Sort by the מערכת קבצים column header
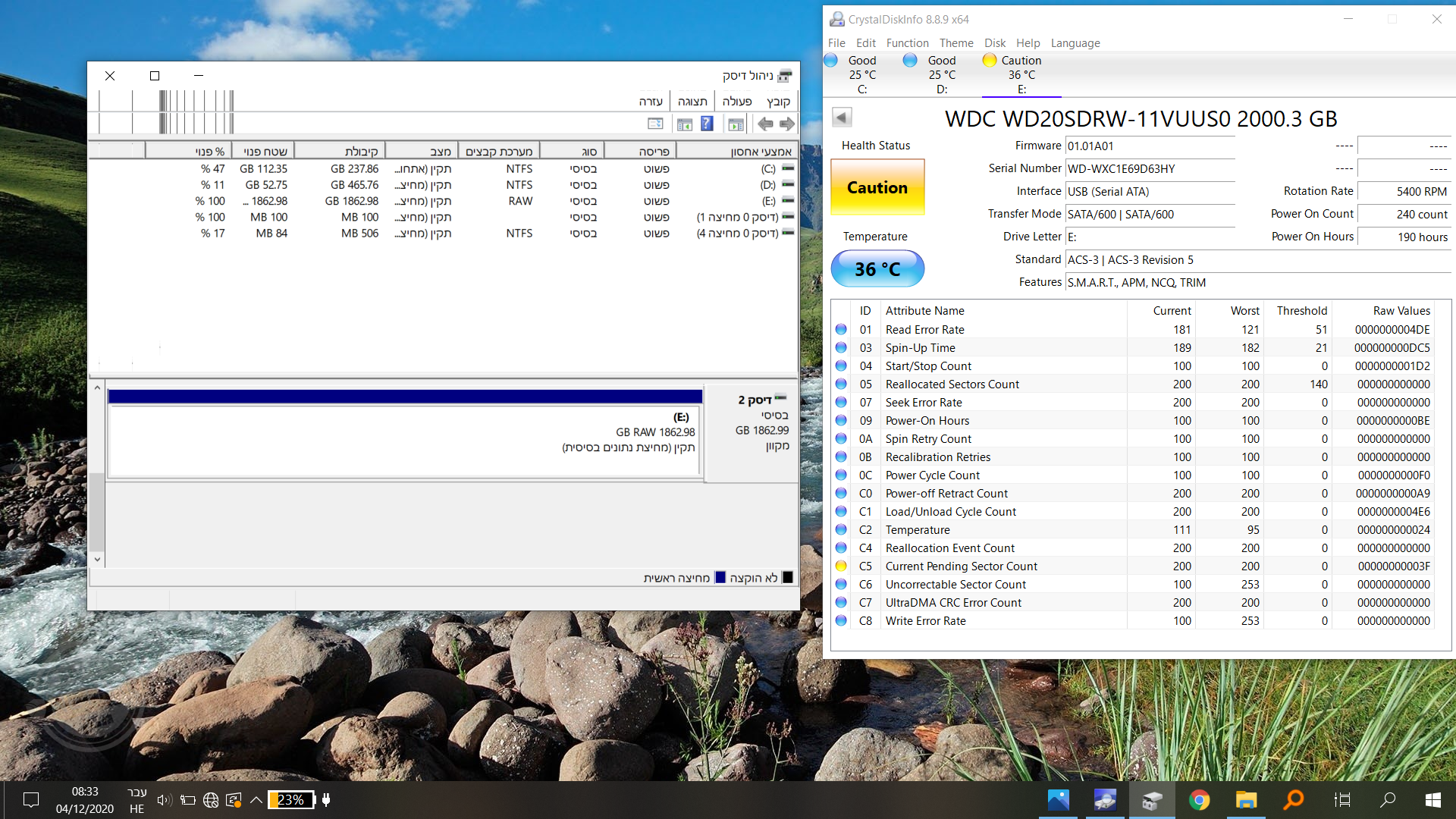 [x=498, y=151]
